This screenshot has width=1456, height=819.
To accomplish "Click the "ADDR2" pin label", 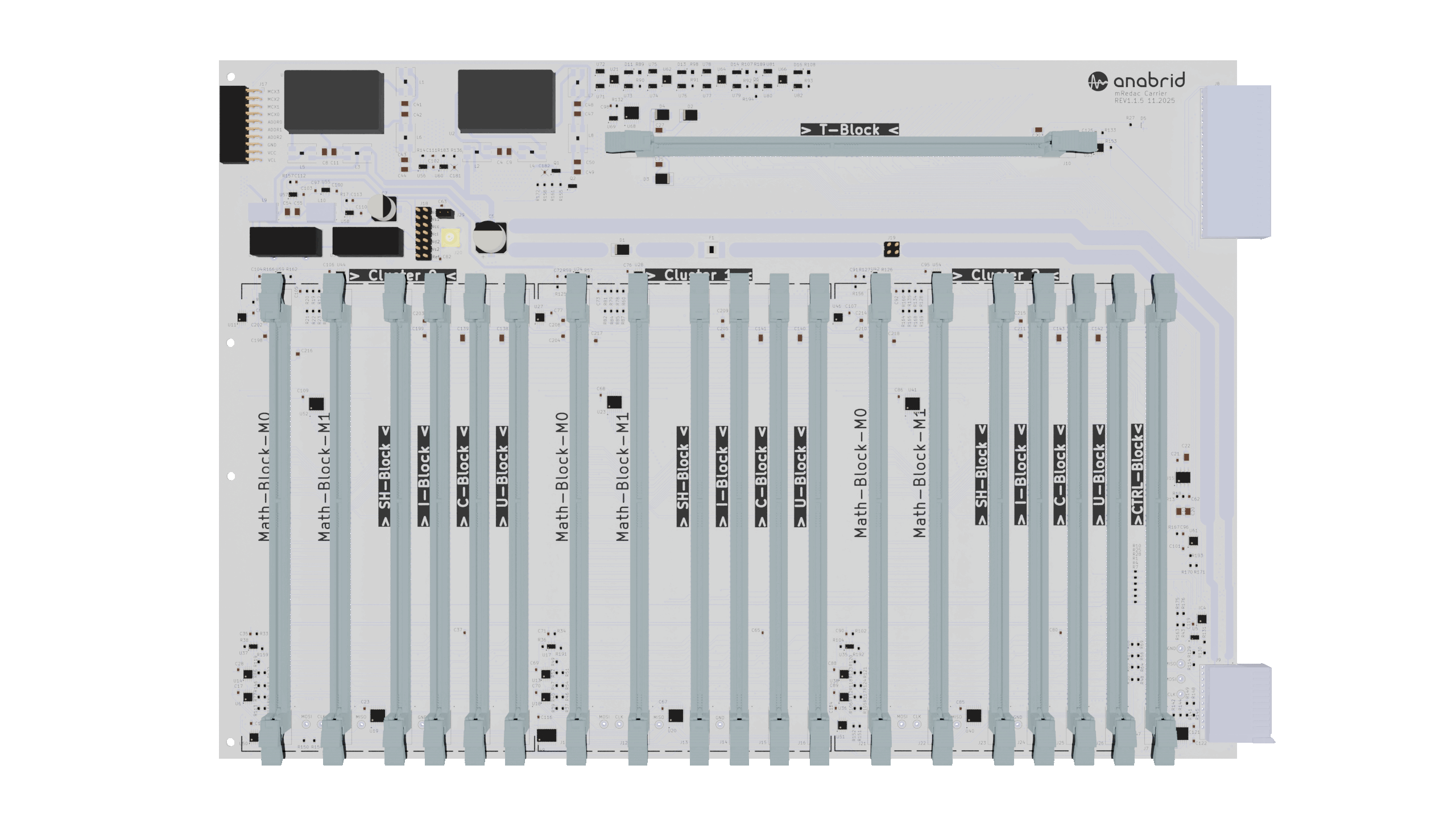I will click(275, 137).
